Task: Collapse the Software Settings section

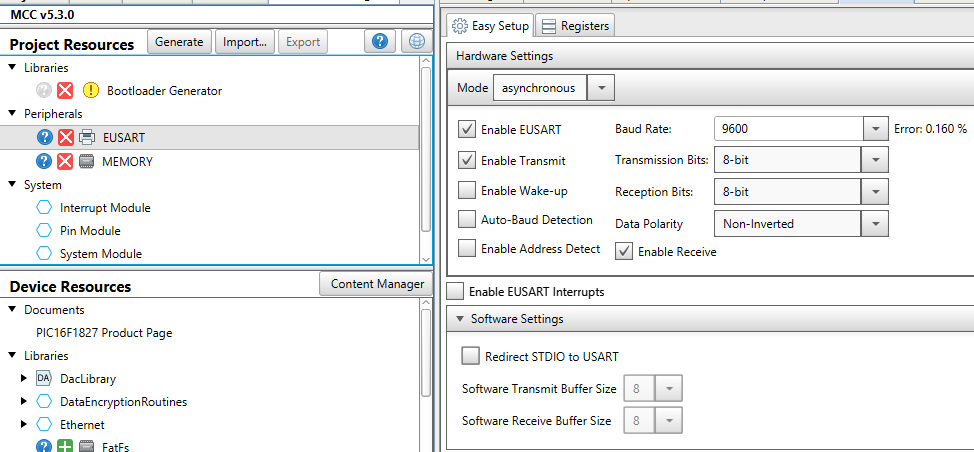Action: (x=461, y=319)
